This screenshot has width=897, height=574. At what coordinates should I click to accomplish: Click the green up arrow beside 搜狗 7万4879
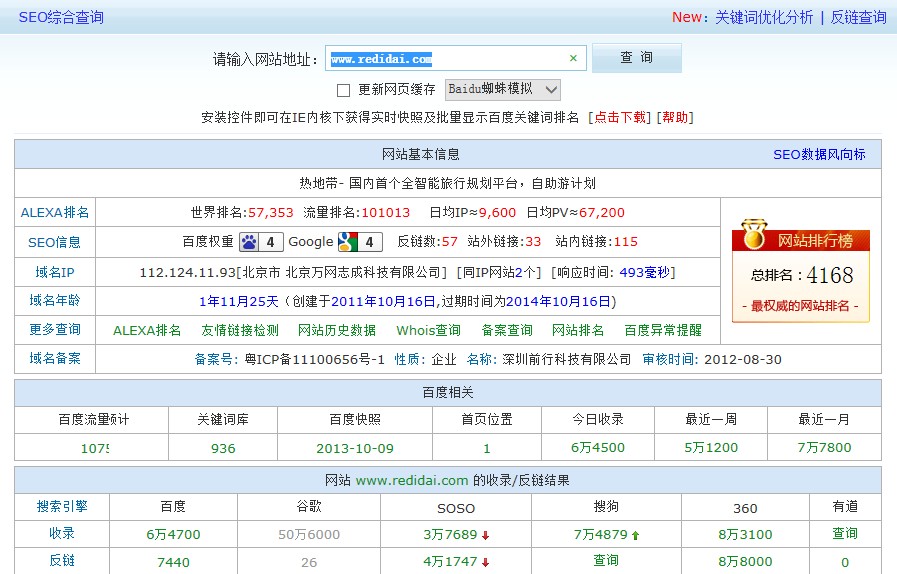[x=636, y=536]
